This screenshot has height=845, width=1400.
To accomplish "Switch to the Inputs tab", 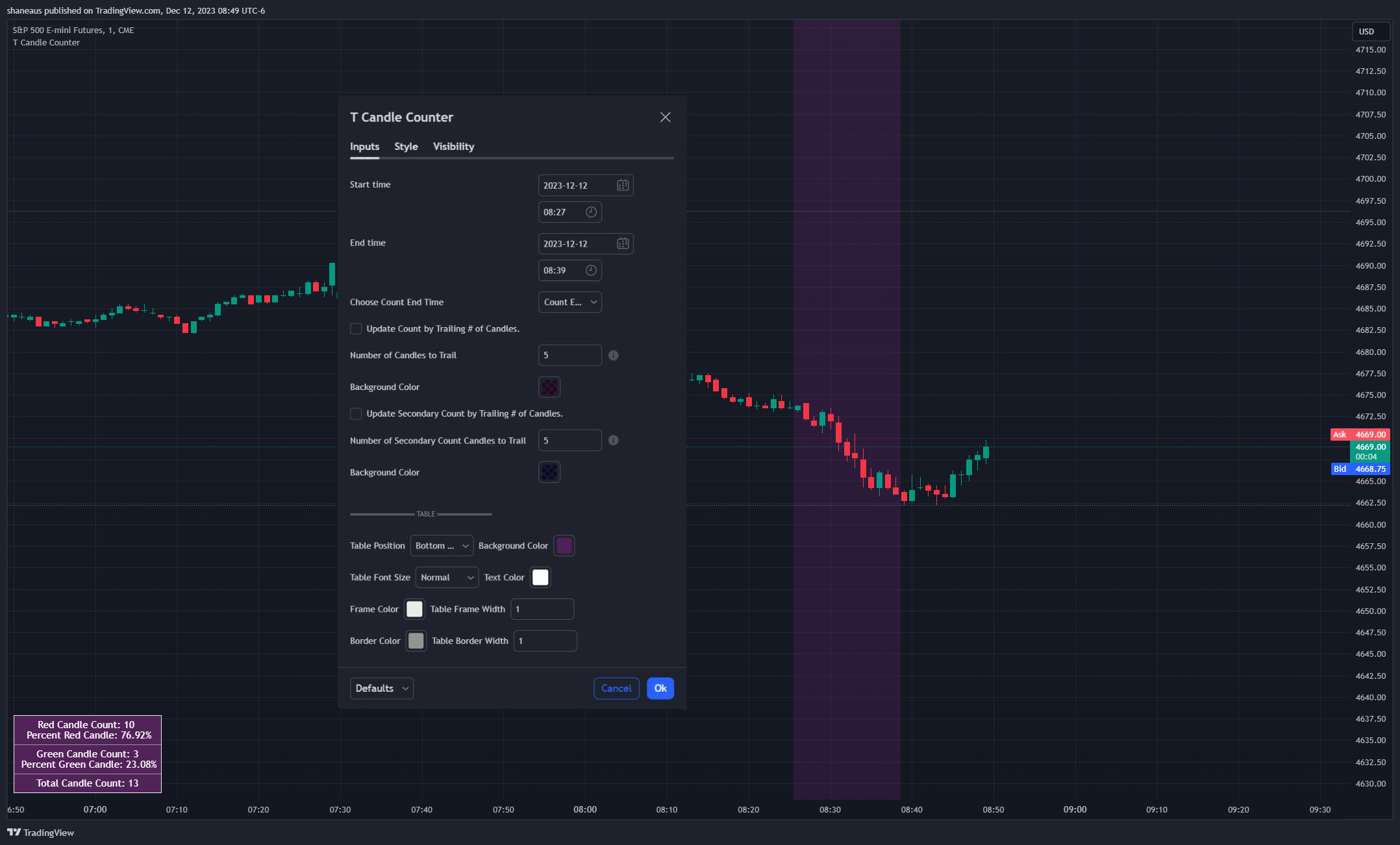I will click(x=364, y=147).
